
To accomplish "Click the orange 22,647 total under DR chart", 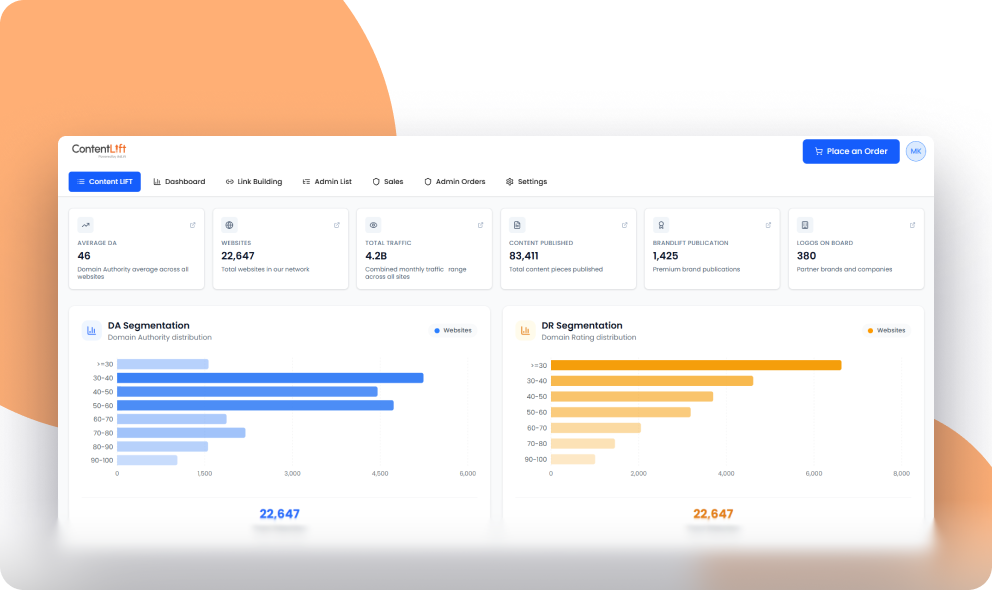I will 713,514.
